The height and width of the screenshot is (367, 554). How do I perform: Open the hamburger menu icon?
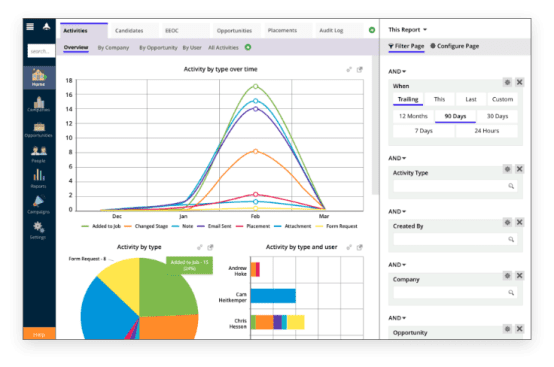(30, 26)
